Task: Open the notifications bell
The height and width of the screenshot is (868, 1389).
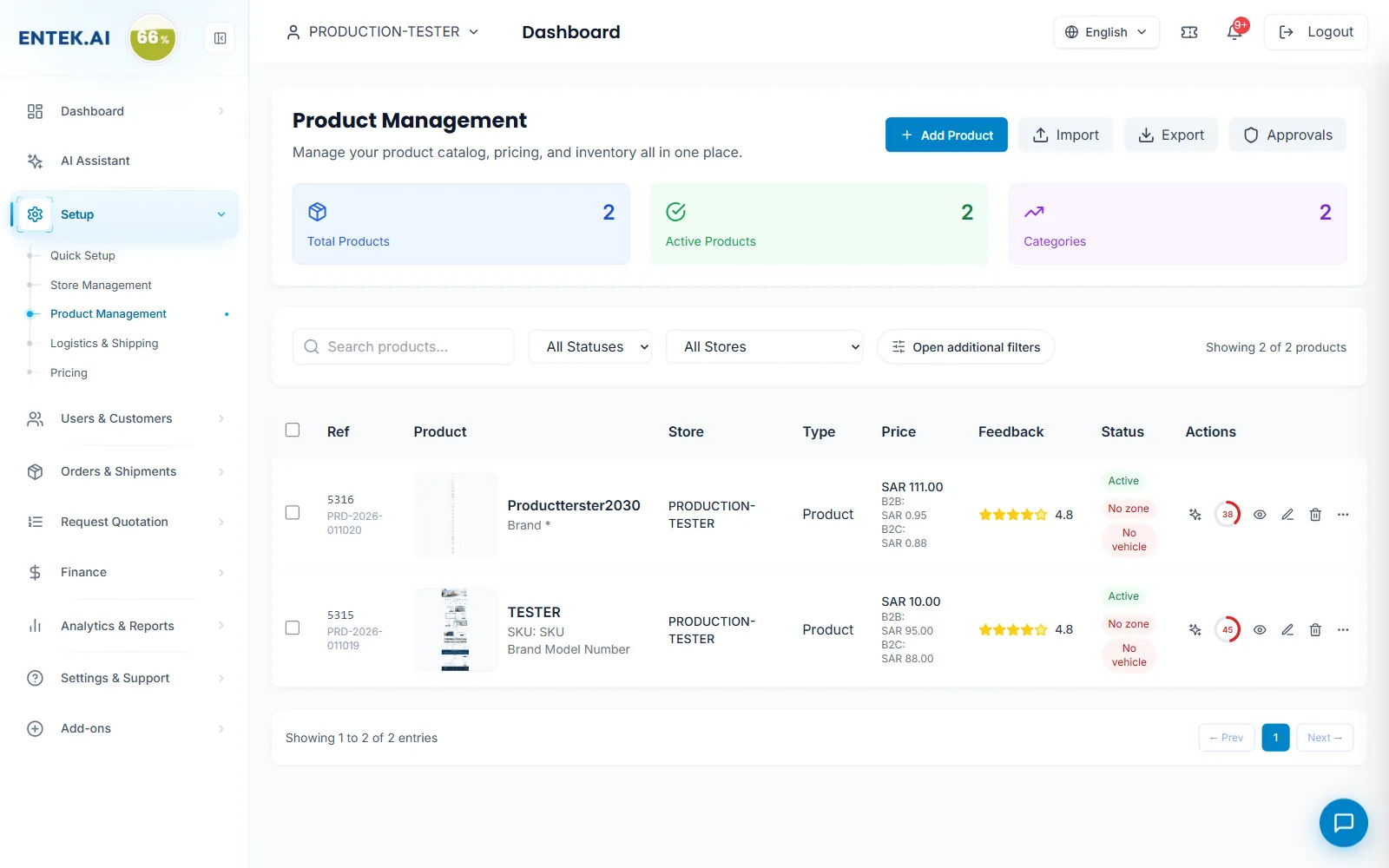Action: 1234,32
